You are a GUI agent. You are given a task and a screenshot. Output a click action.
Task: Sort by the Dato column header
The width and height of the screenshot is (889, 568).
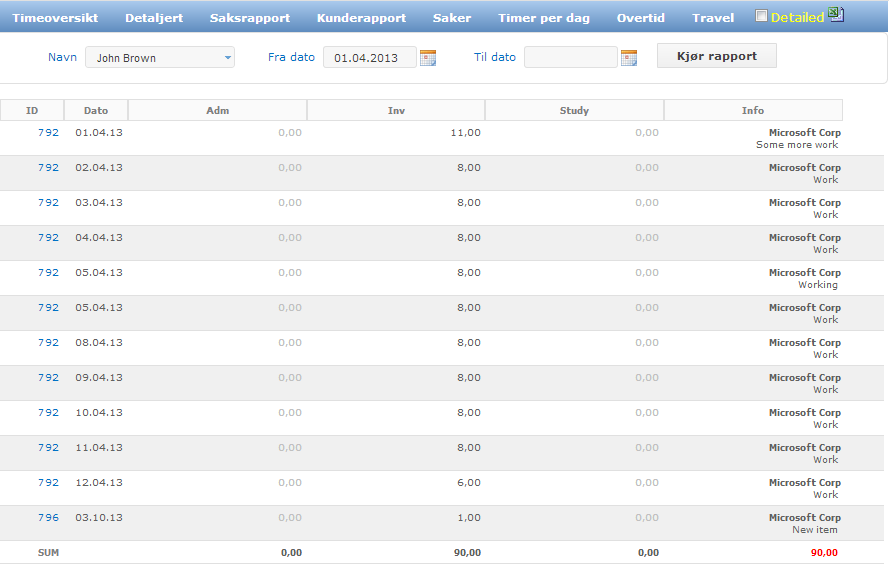click(96, 111)
